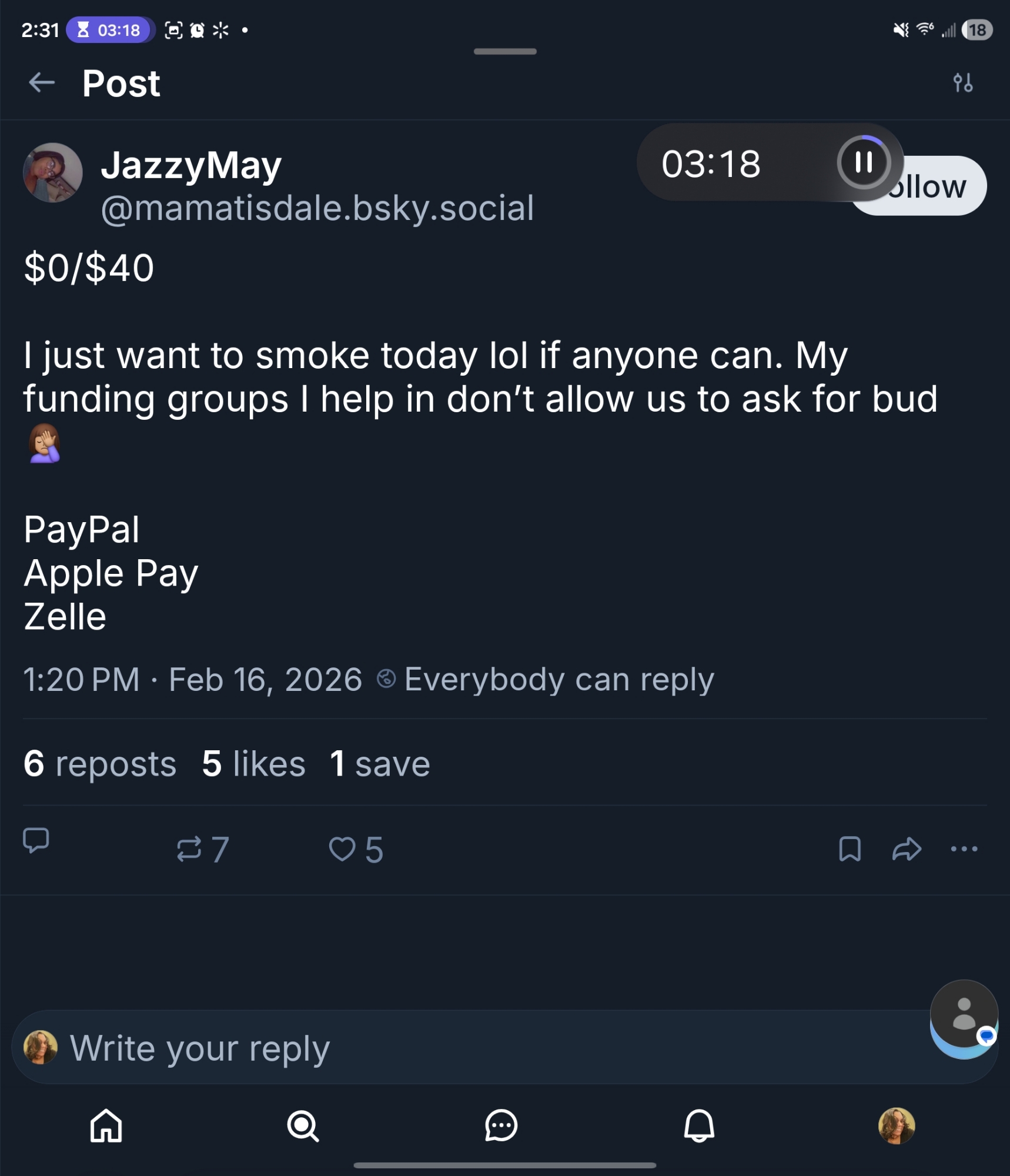Viewport: 1010px width, 1176px height.
Task: Repost this post using the repost icon
Action: click(190, 849)
